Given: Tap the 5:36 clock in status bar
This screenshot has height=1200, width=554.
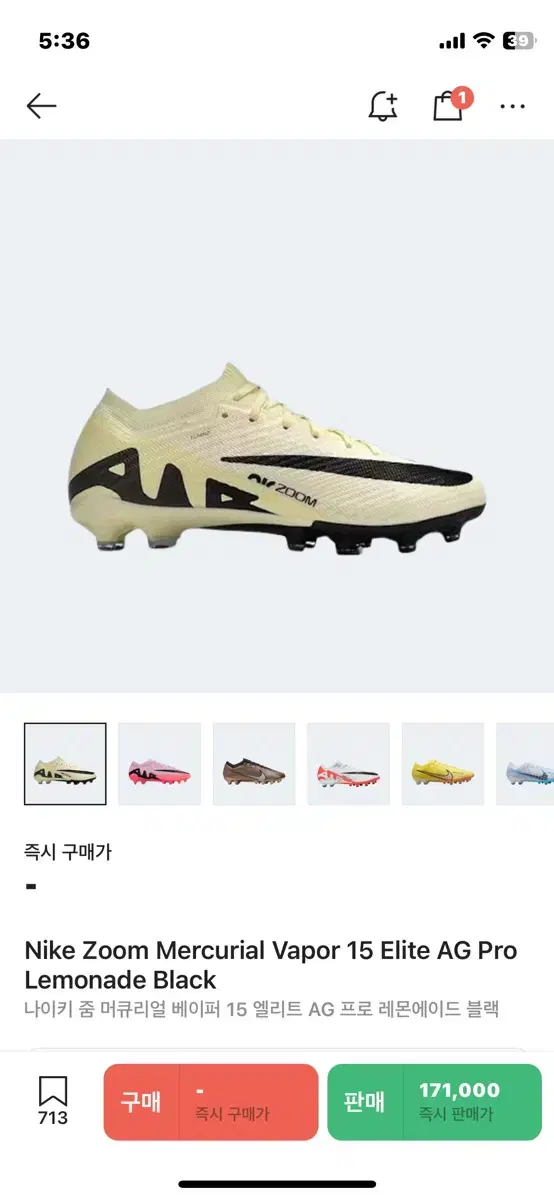Looking at the screenshot, I should (x=64, y=41).
